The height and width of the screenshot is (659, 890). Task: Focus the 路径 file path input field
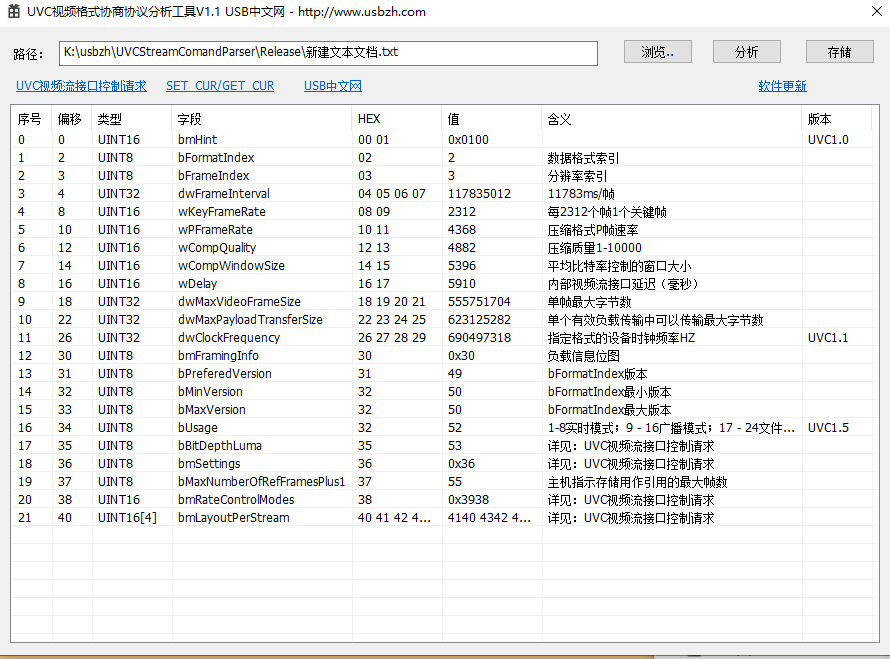328,52
